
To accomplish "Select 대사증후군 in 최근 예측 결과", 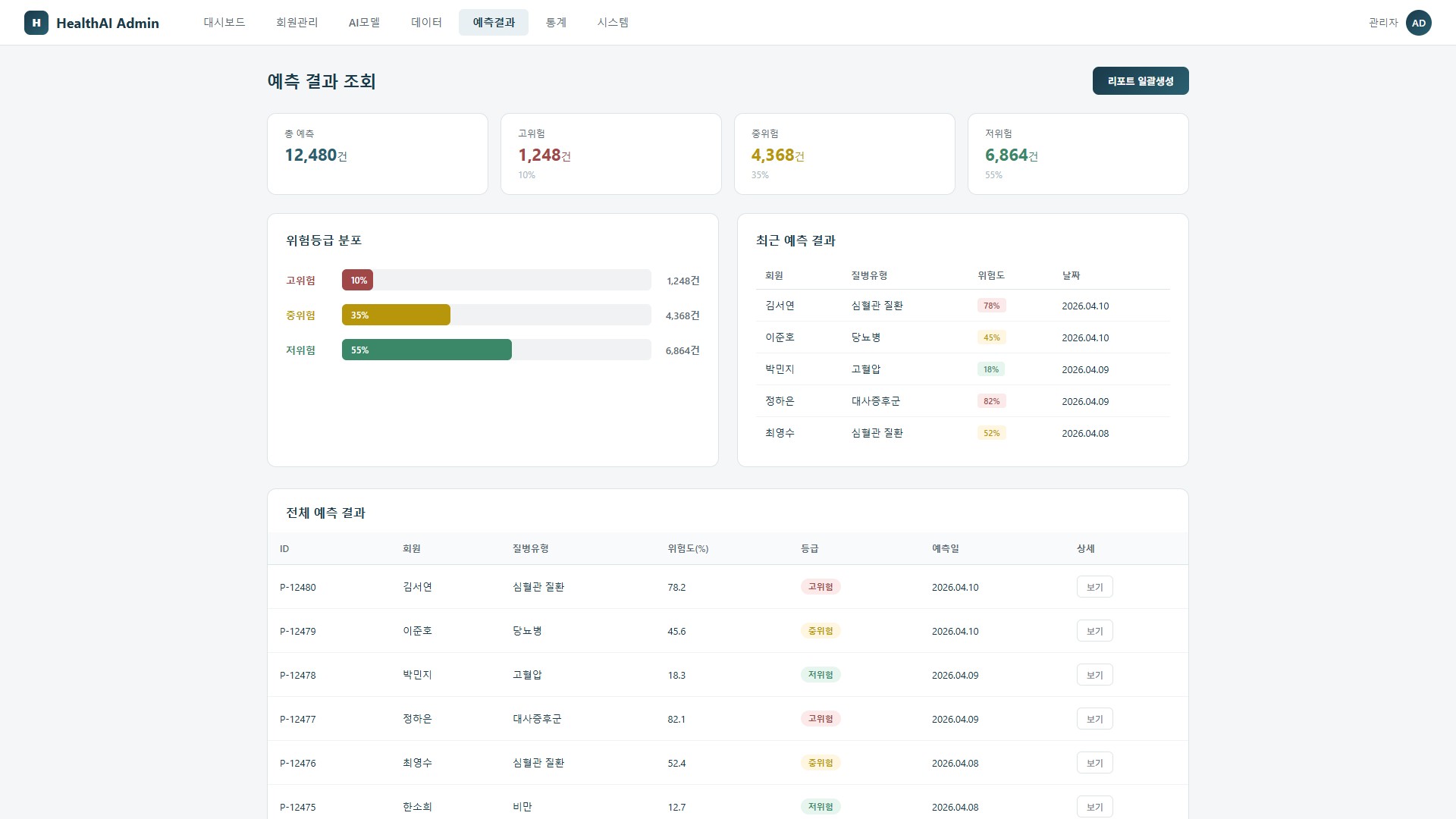I will tap(875, 401).
